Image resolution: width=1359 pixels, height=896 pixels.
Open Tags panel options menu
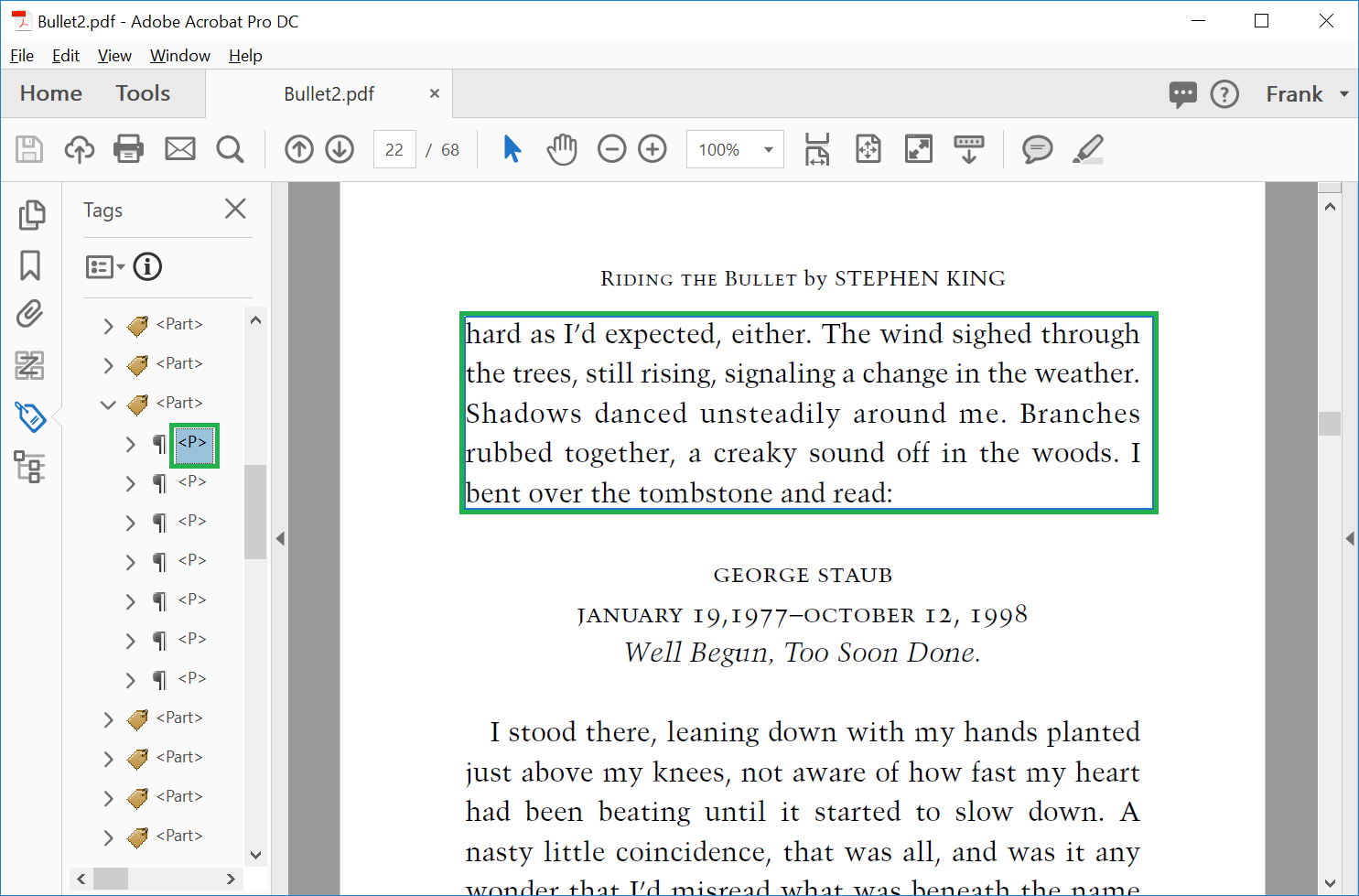pyautogui.click(x=105, y=266)
